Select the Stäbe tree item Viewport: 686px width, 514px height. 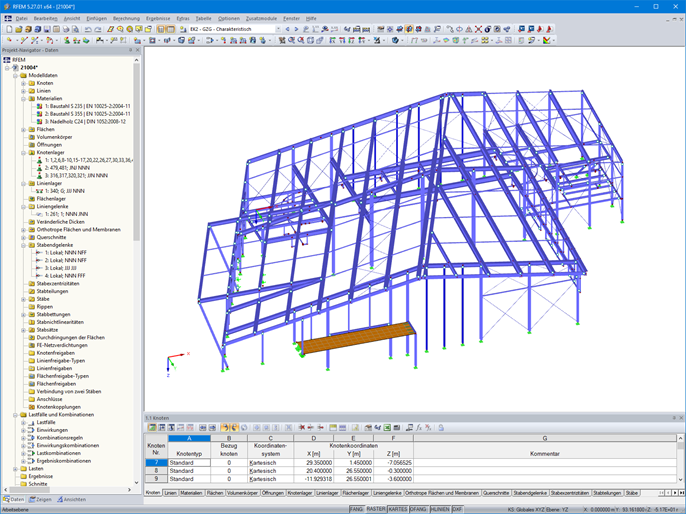pyautogui.click(x=43, y=299)
